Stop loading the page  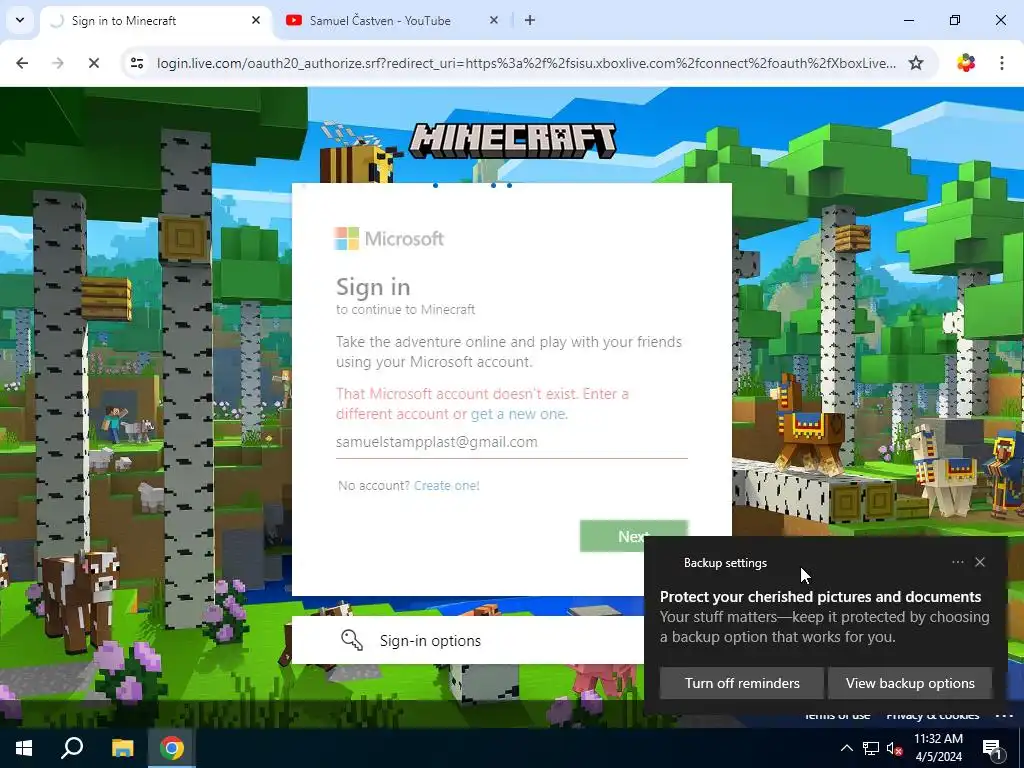click(x=93, y=63)
